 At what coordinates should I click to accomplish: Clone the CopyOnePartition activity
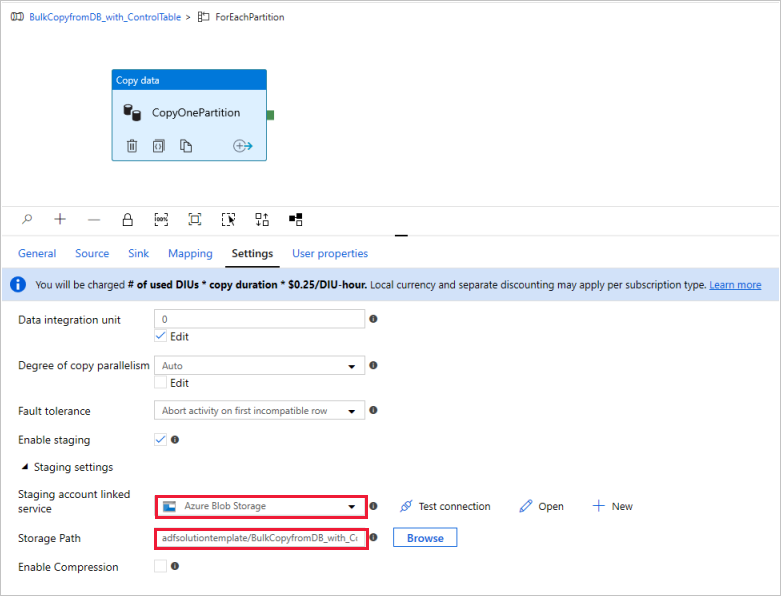point(186,146)
